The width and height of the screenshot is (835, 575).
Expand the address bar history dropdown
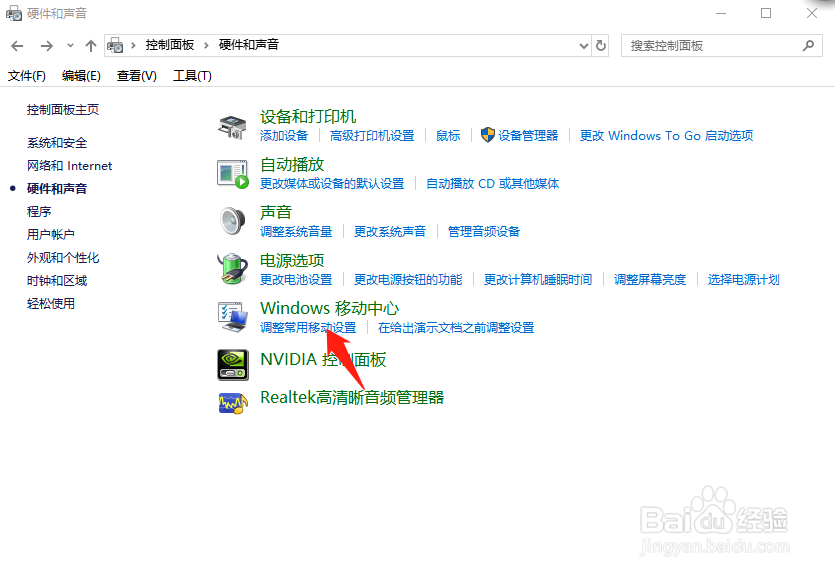(584, 46)
